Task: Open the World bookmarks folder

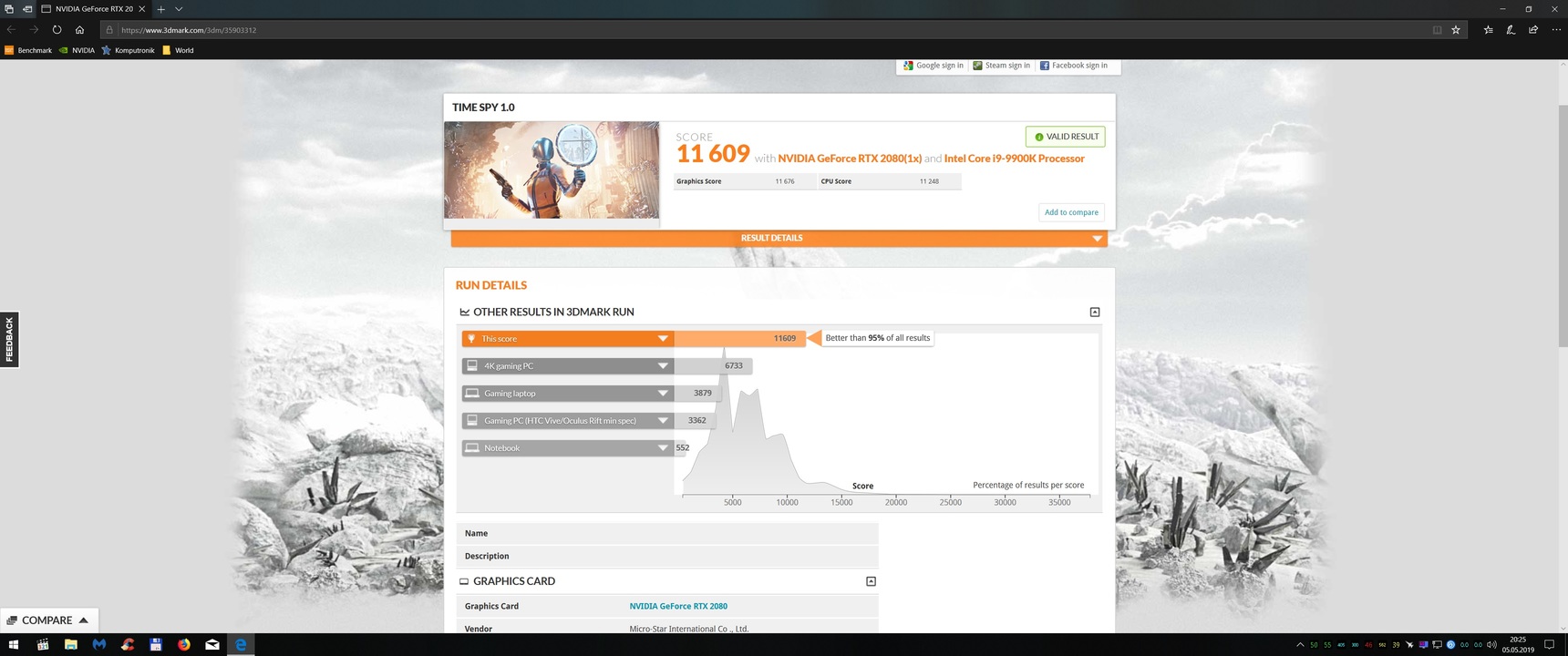Action: coord(178,50)
